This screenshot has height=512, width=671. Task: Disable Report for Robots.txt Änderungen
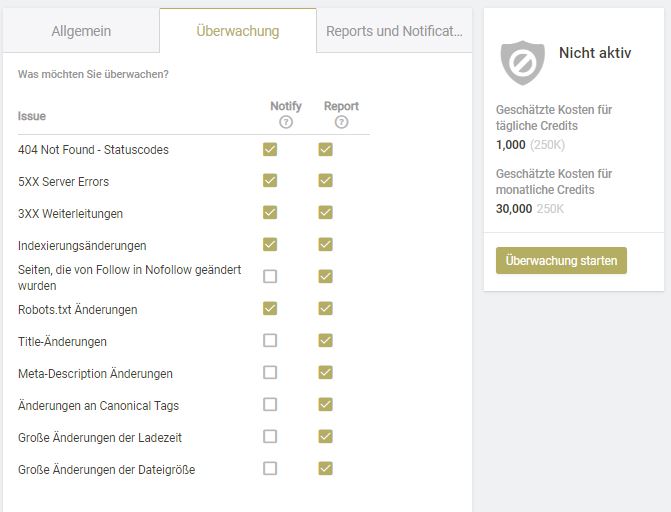[x=325, y=309]
